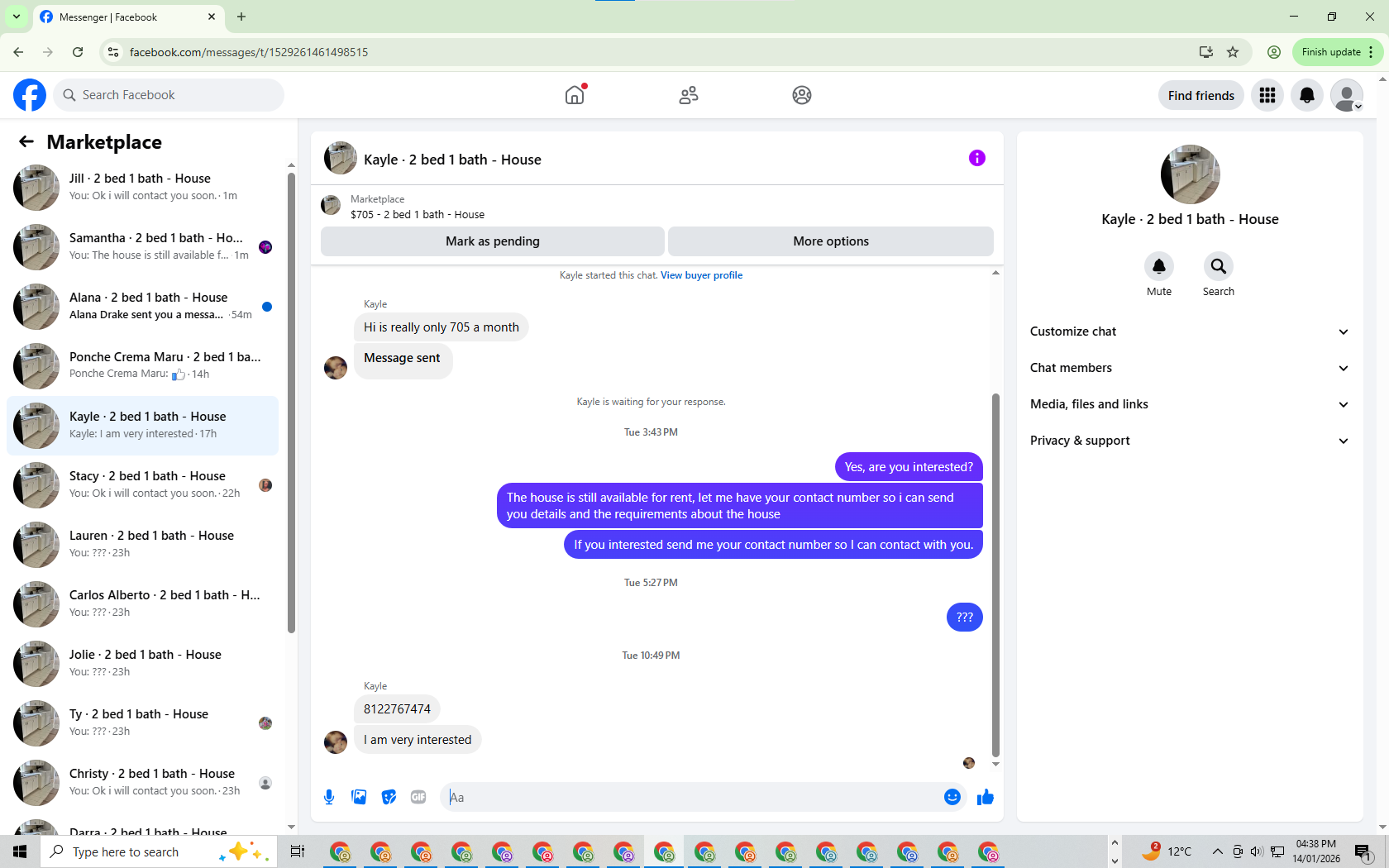
Task: Click the back arrow beside Marketplace
Action: [26, 142]
